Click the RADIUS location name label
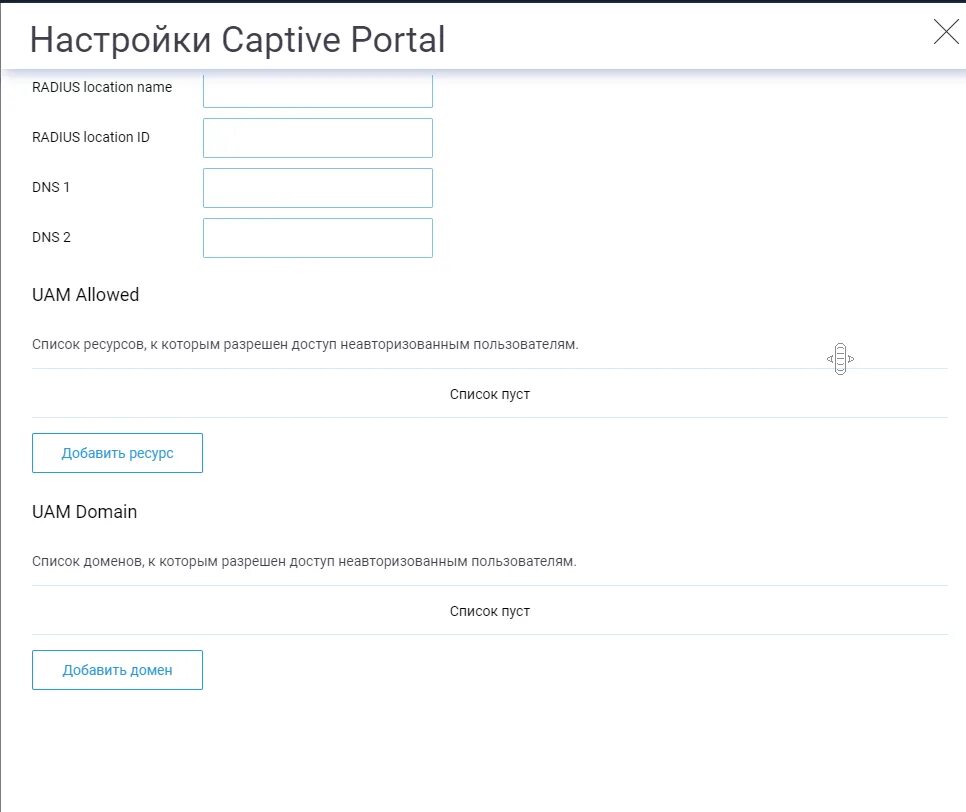Image resolution: width=966 pixels, height=812 pixels. coord(102,87)
